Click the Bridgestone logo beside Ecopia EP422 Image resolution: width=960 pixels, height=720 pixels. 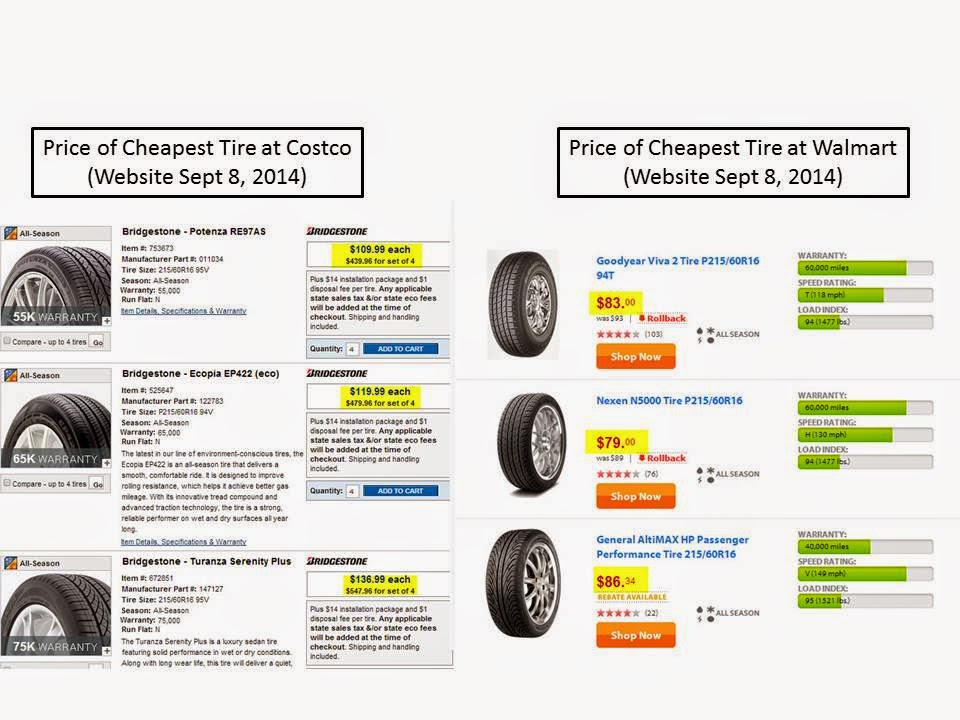337,373
